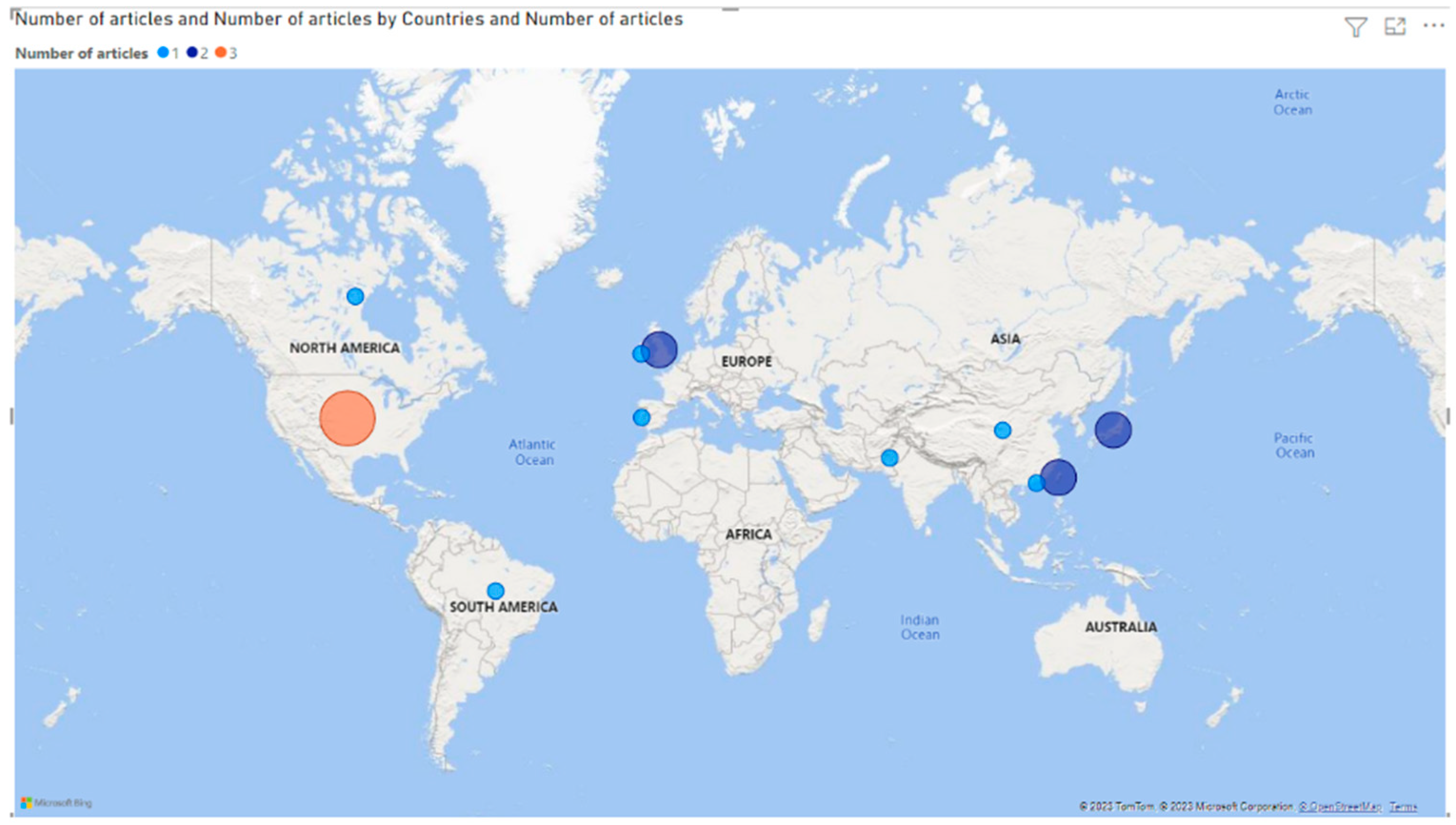Open the more options ellipsis
1456x825 pixels.
[x=1433, y=26]
